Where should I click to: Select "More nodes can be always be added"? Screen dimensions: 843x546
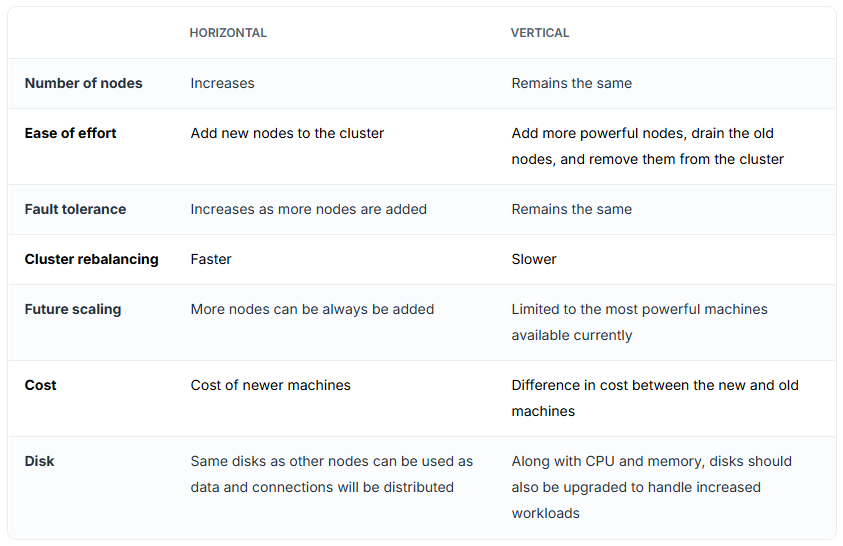point(312,309)
